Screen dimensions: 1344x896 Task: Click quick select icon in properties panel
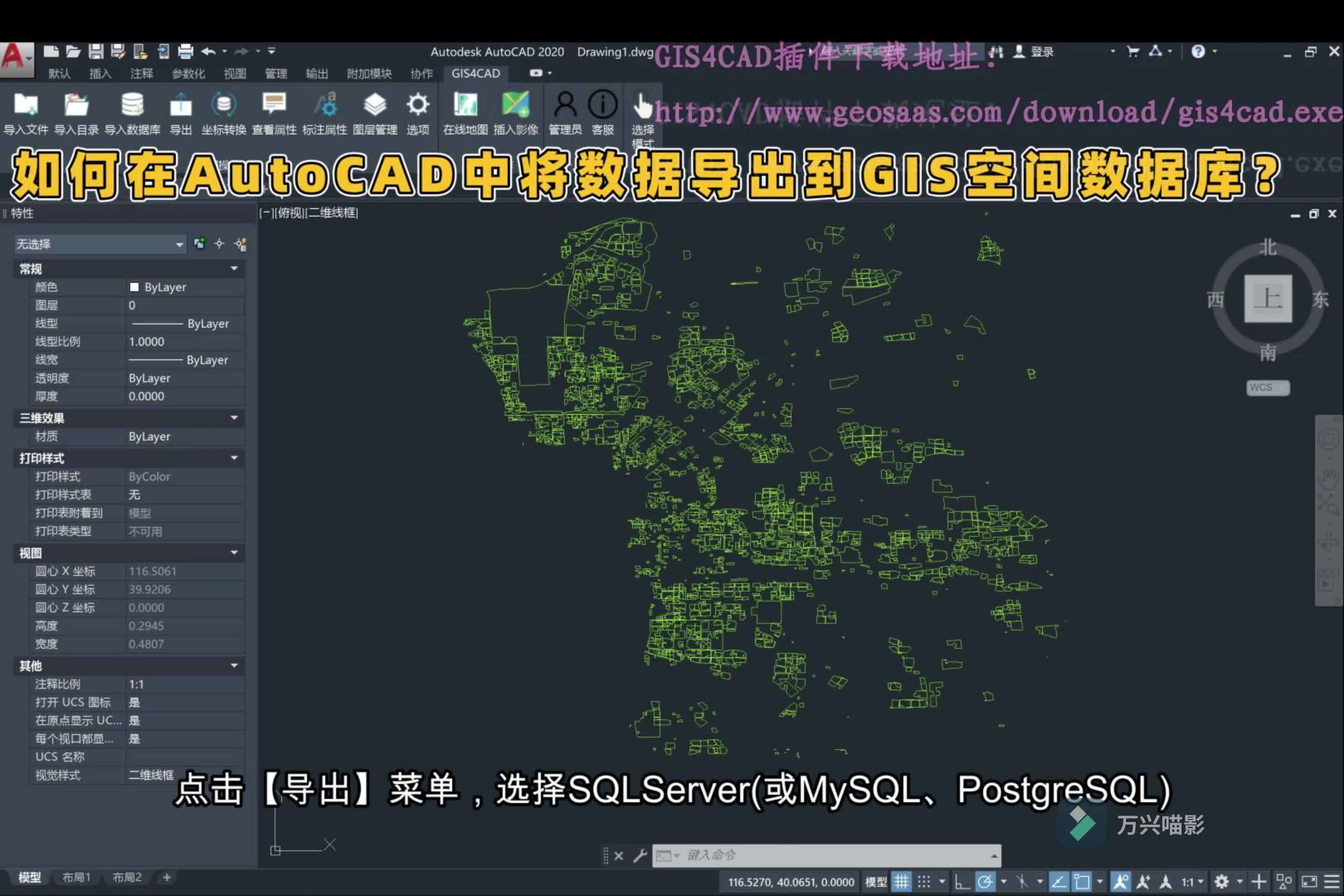199,244
